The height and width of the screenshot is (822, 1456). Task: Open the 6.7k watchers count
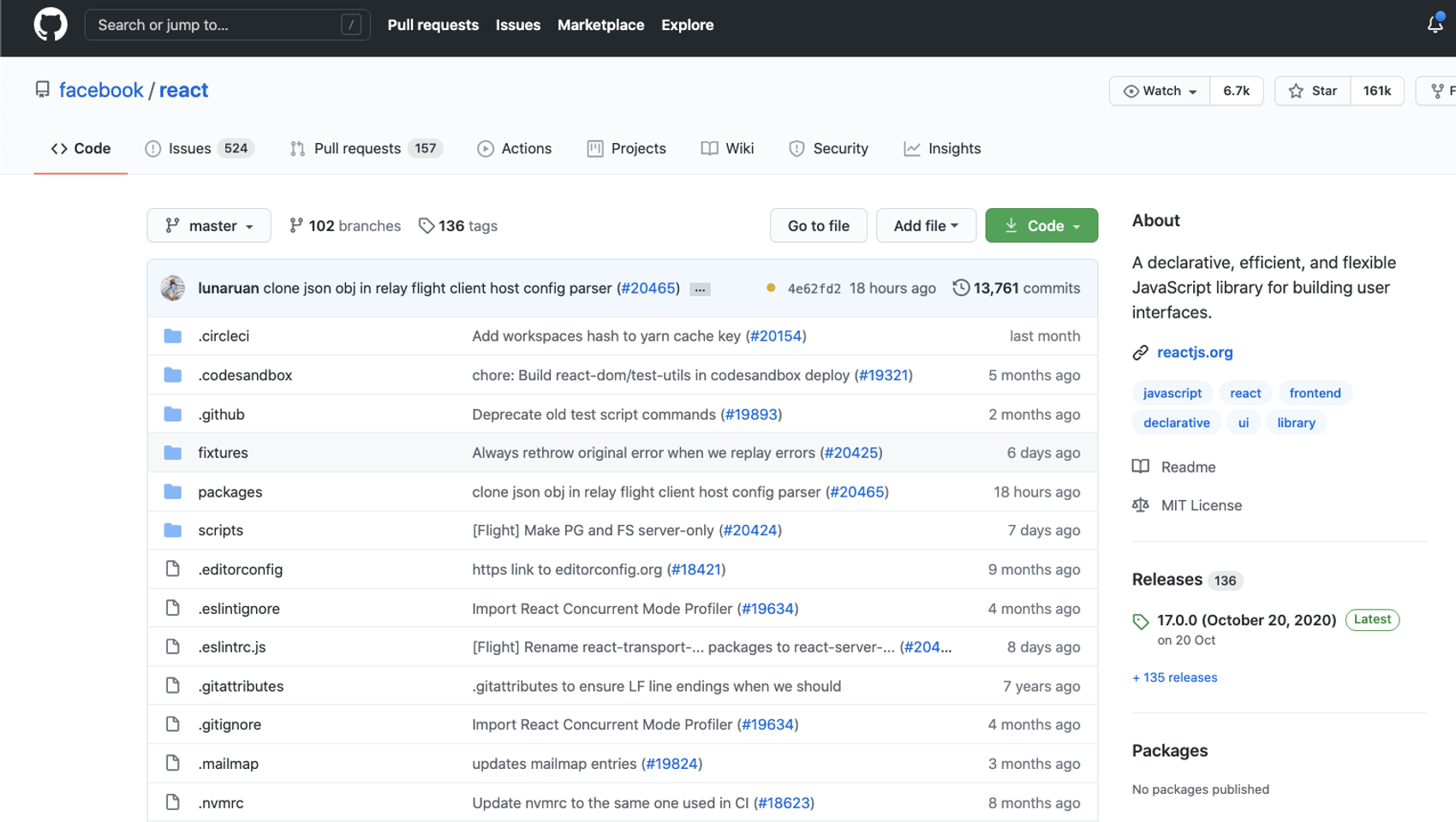[1237, 91]
